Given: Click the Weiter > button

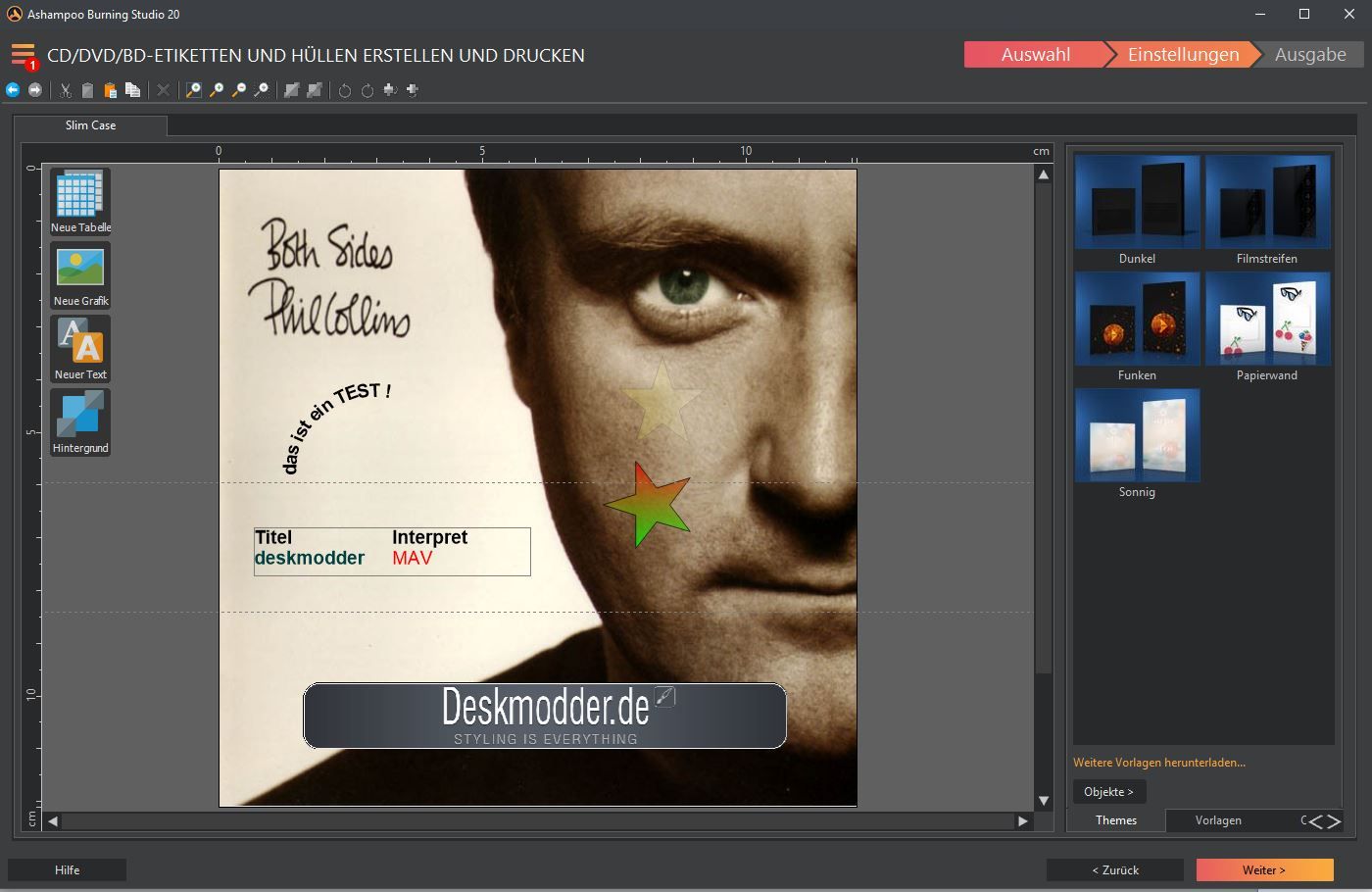Looking at the screenshot, I should (x=1264, y=870).
